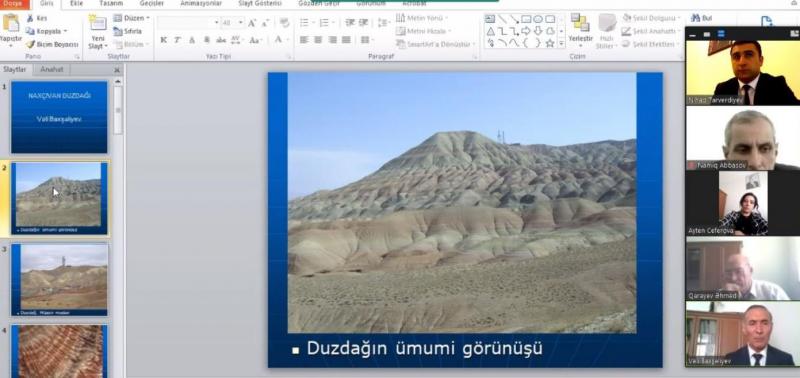Viewport: 800px width, 378px height.
Task: Click the Kes (Cut) scissors icon
Action: pyautogui.click(x=31, y=18)
